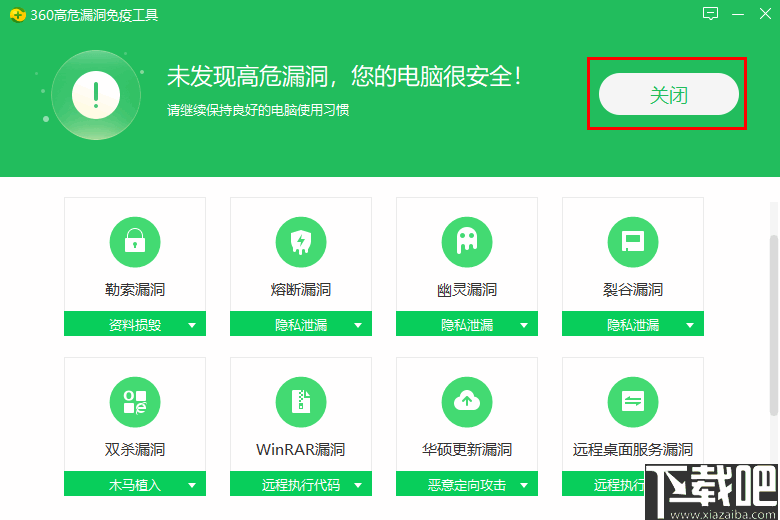The width and height of the screenshot is (780, 520).
Task: Click the exclamation status icon
Action: tap(96, 95)
